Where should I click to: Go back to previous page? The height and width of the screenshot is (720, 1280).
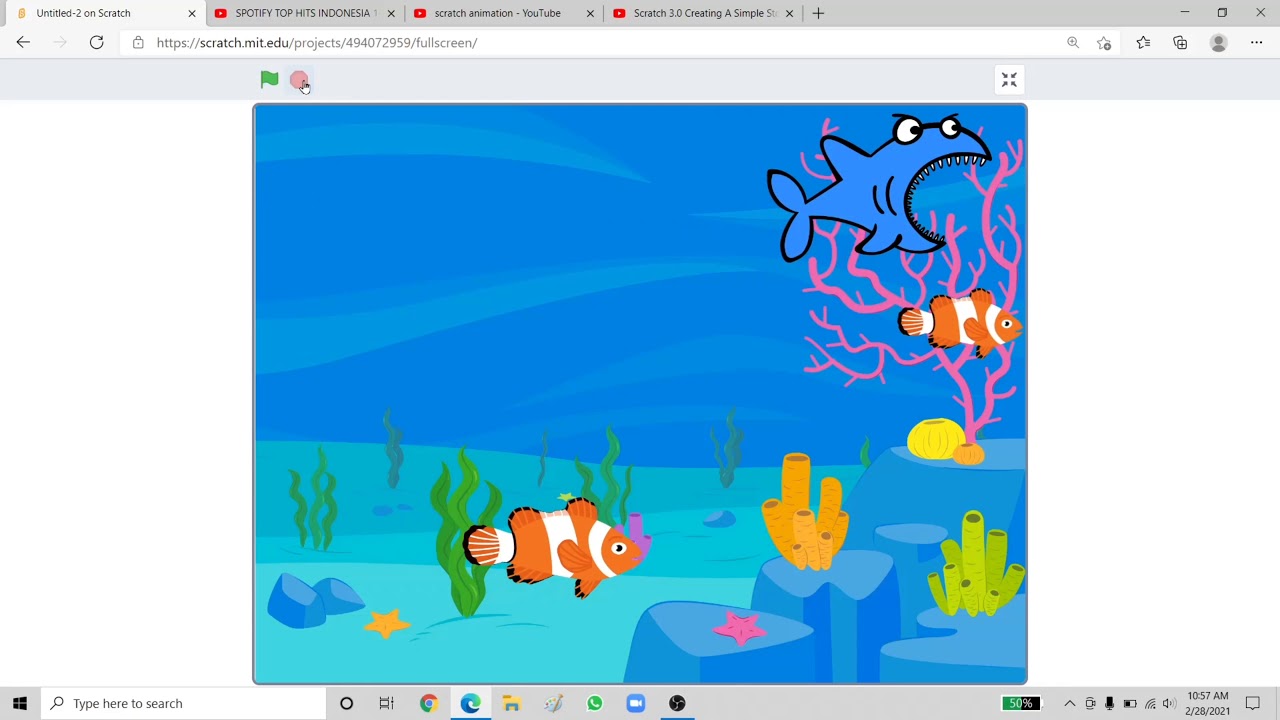23,42
